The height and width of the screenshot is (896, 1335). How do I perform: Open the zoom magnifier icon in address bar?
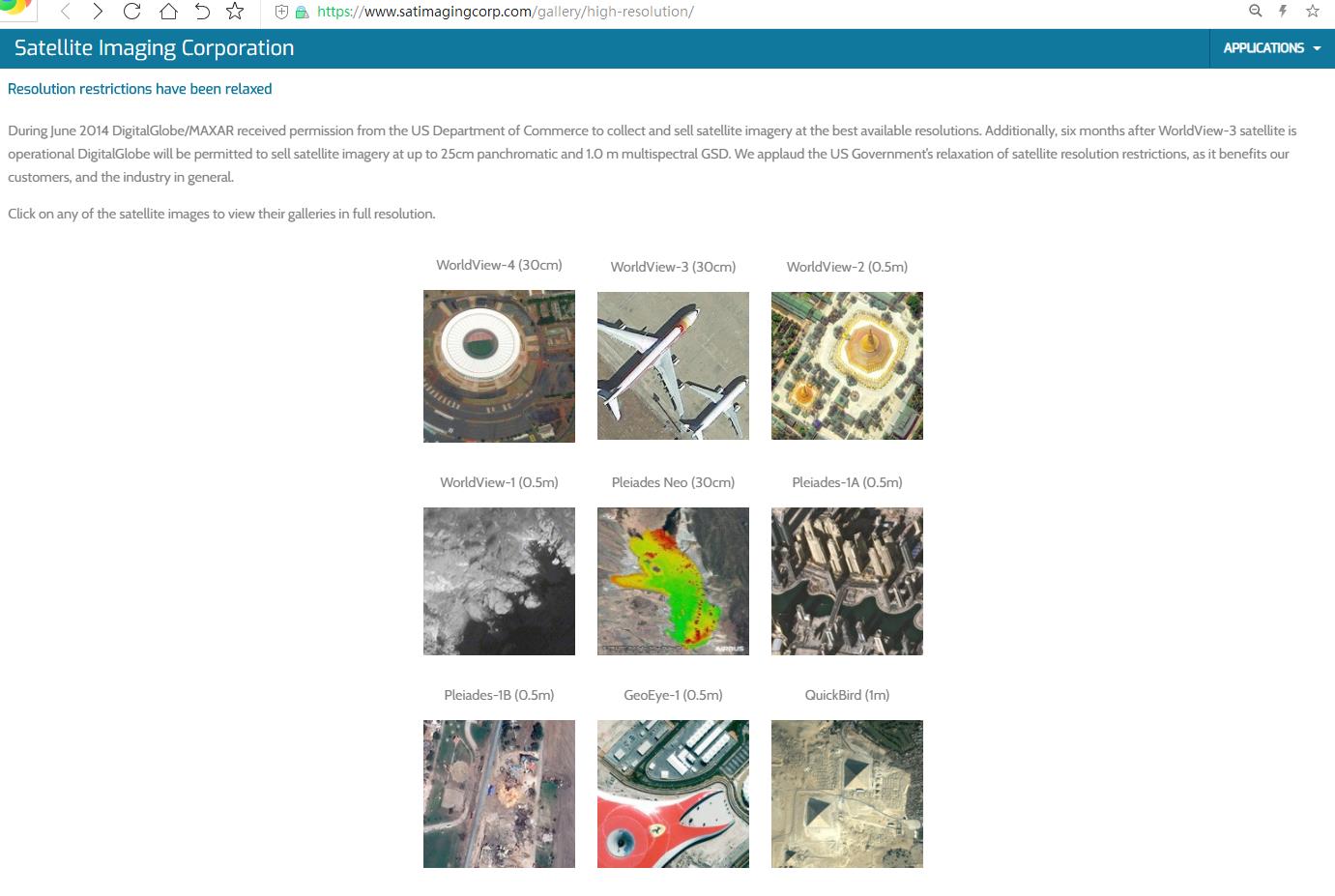1256,11
